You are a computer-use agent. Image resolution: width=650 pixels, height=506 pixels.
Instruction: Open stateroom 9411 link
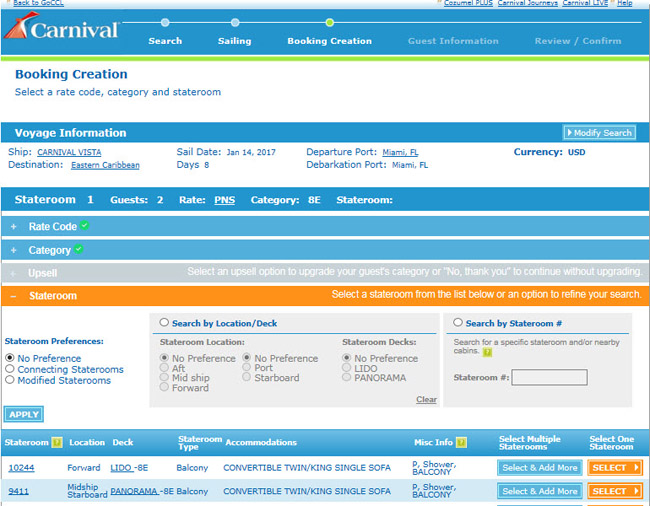click(18, 491)
